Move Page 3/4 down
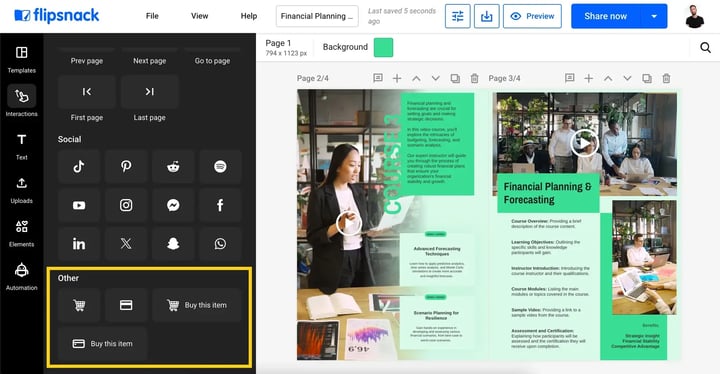This screenshot has width=720, height=374. [x=627, y=78]
